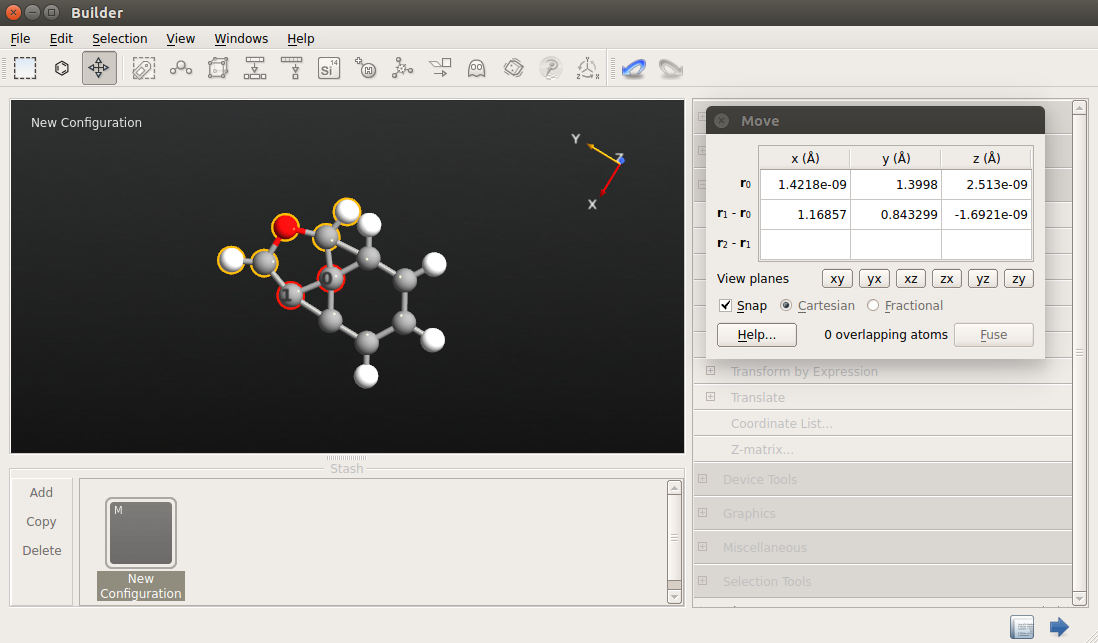Viewport: 1098px width, 643px height.
Task: Open the Edit menu
Action: [61, 39]
